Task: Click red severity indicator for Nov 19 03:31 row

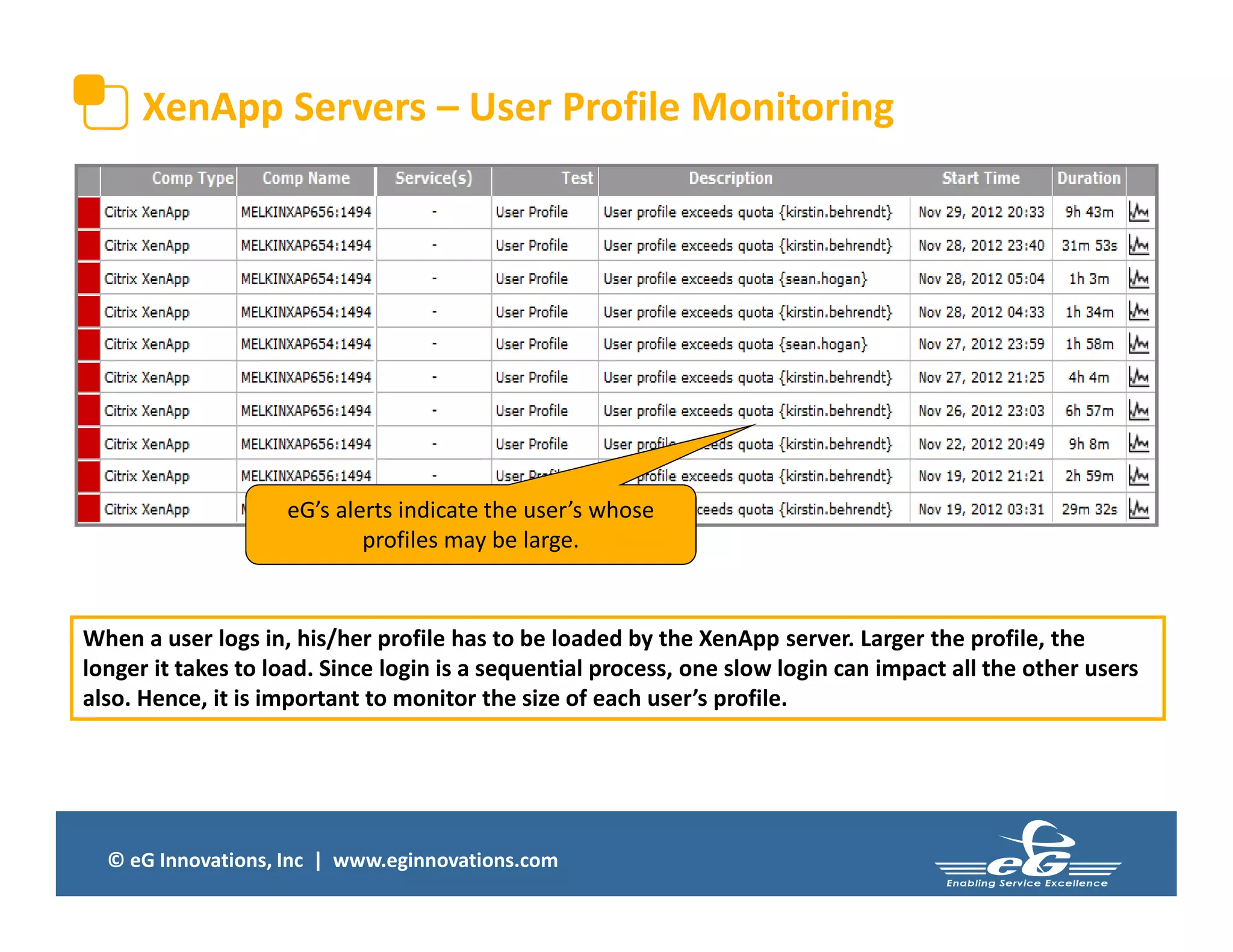Action: 89,508
